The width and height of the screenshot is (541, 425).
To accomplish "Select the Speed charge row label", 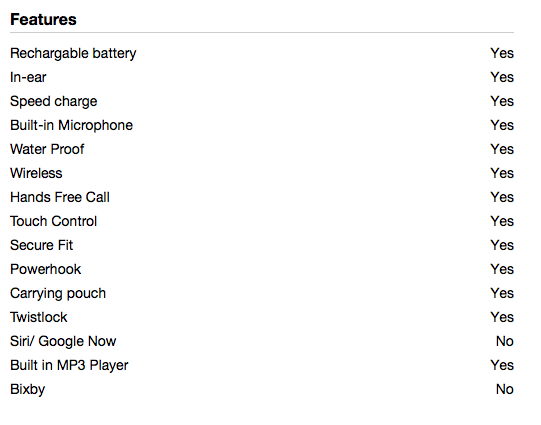I will (x=53, y=102).
